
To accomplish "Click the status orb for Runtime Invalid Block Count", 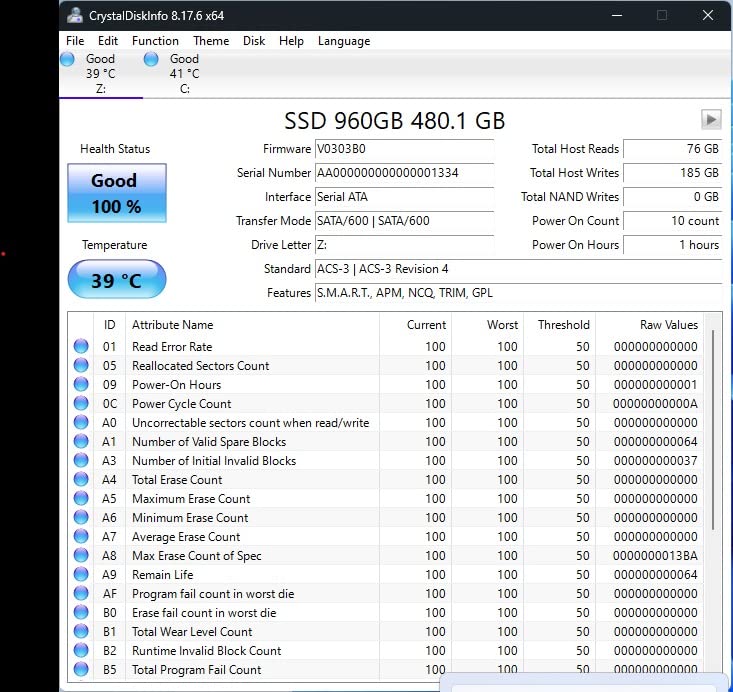I will click(81, 650).
